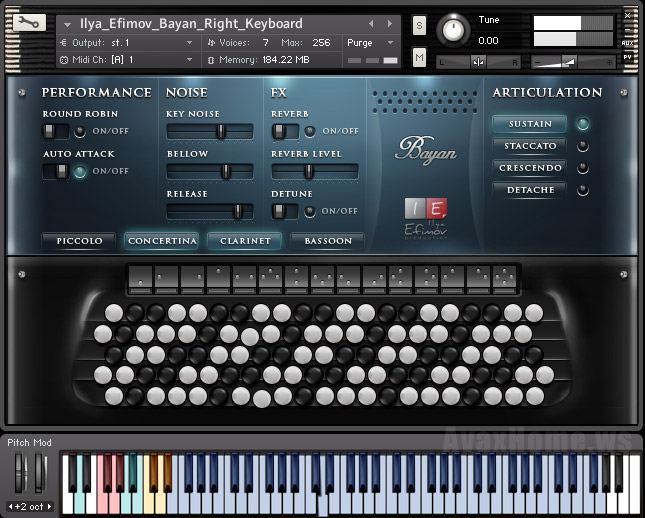Screen dimensions: 645x518
Task: Shift keyboard octave down with left arrow
Action: point(10,506)
